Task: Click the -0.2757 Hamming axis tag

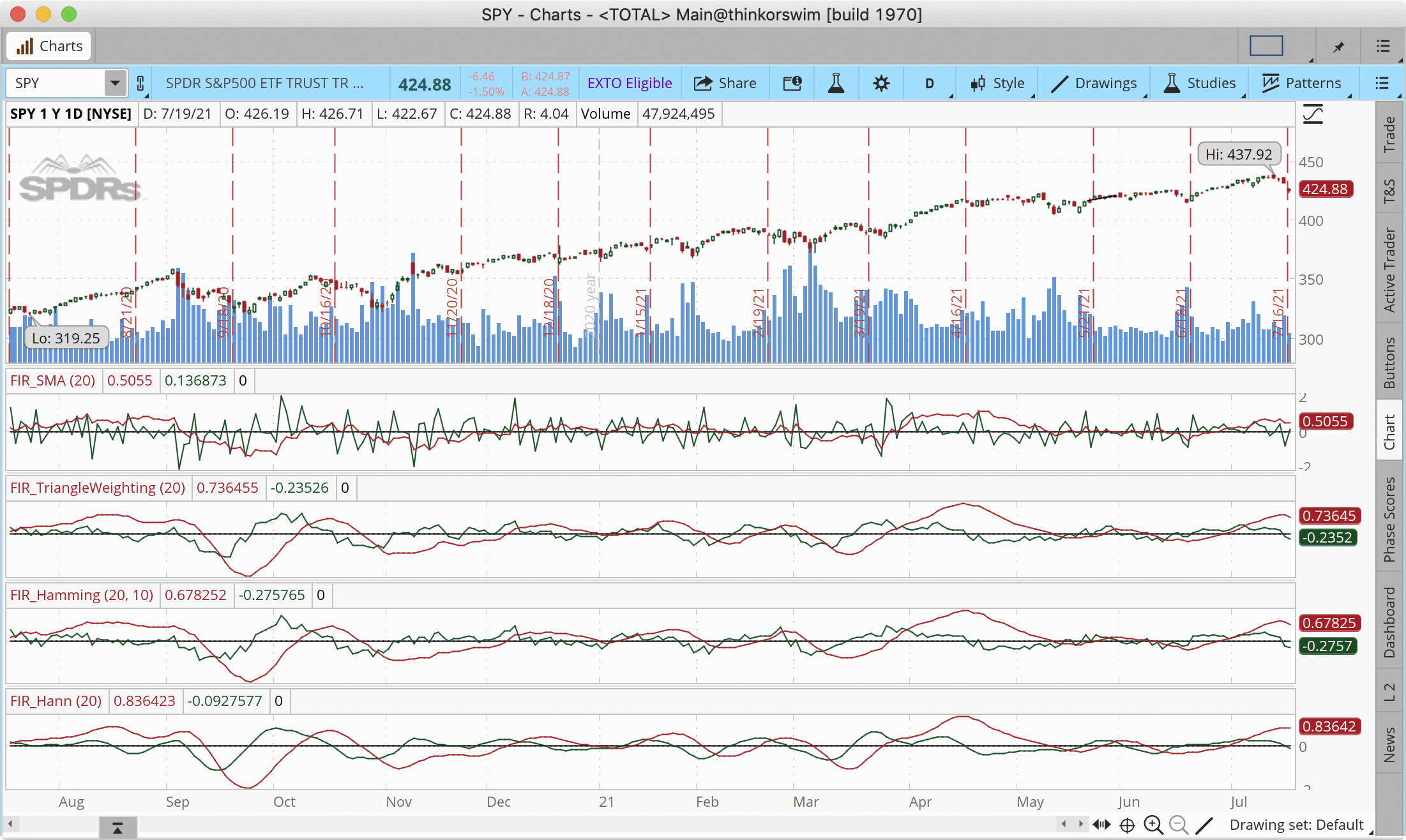Action: point(1328,646)
